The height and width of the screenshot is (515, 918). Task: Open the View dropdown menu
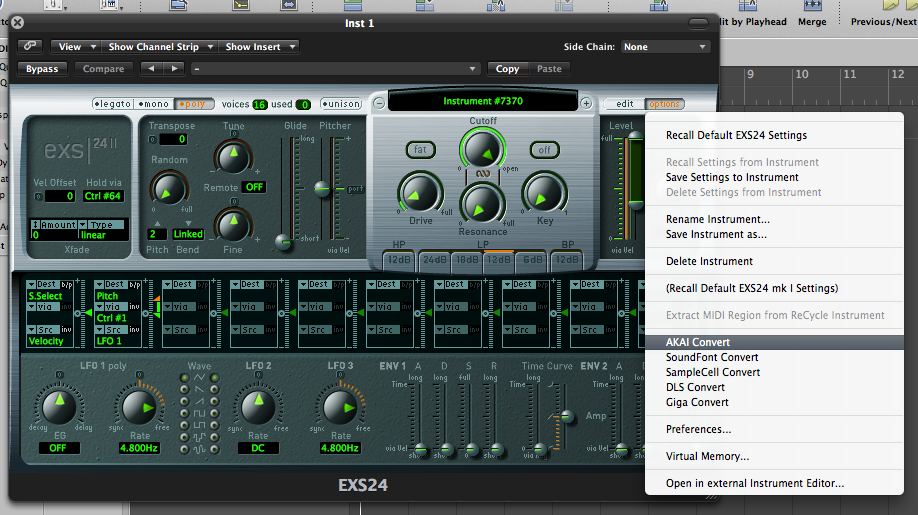(x=77, y=46)
